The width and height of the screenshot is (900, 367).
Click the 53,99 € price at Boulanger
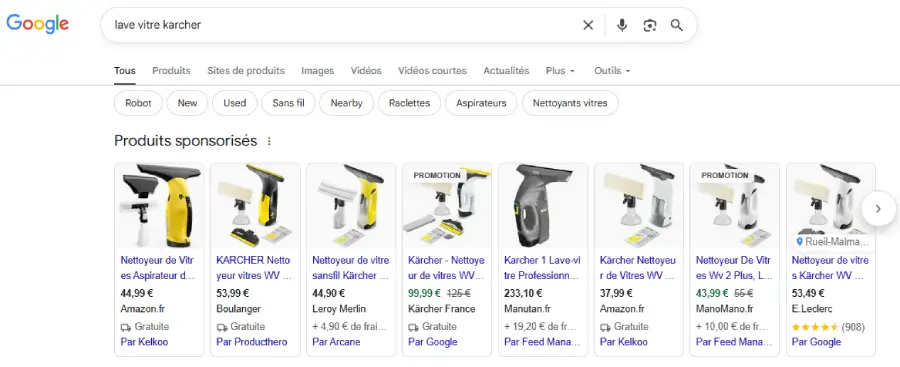click(x=232, y=293)
